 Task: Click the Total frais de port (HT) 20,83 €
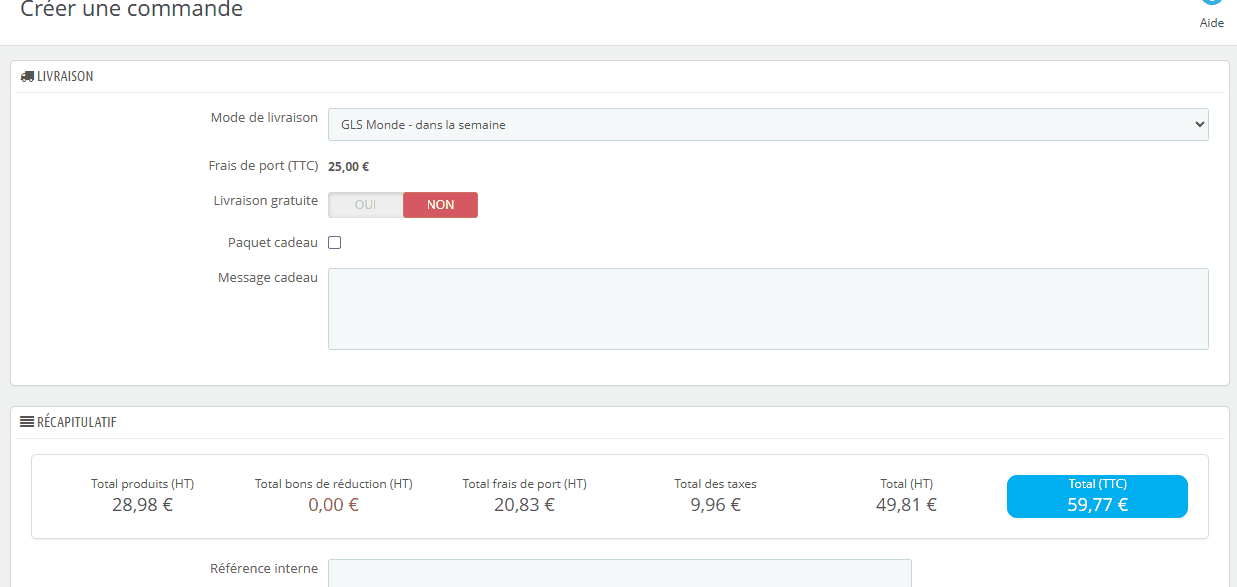(524, 505)
